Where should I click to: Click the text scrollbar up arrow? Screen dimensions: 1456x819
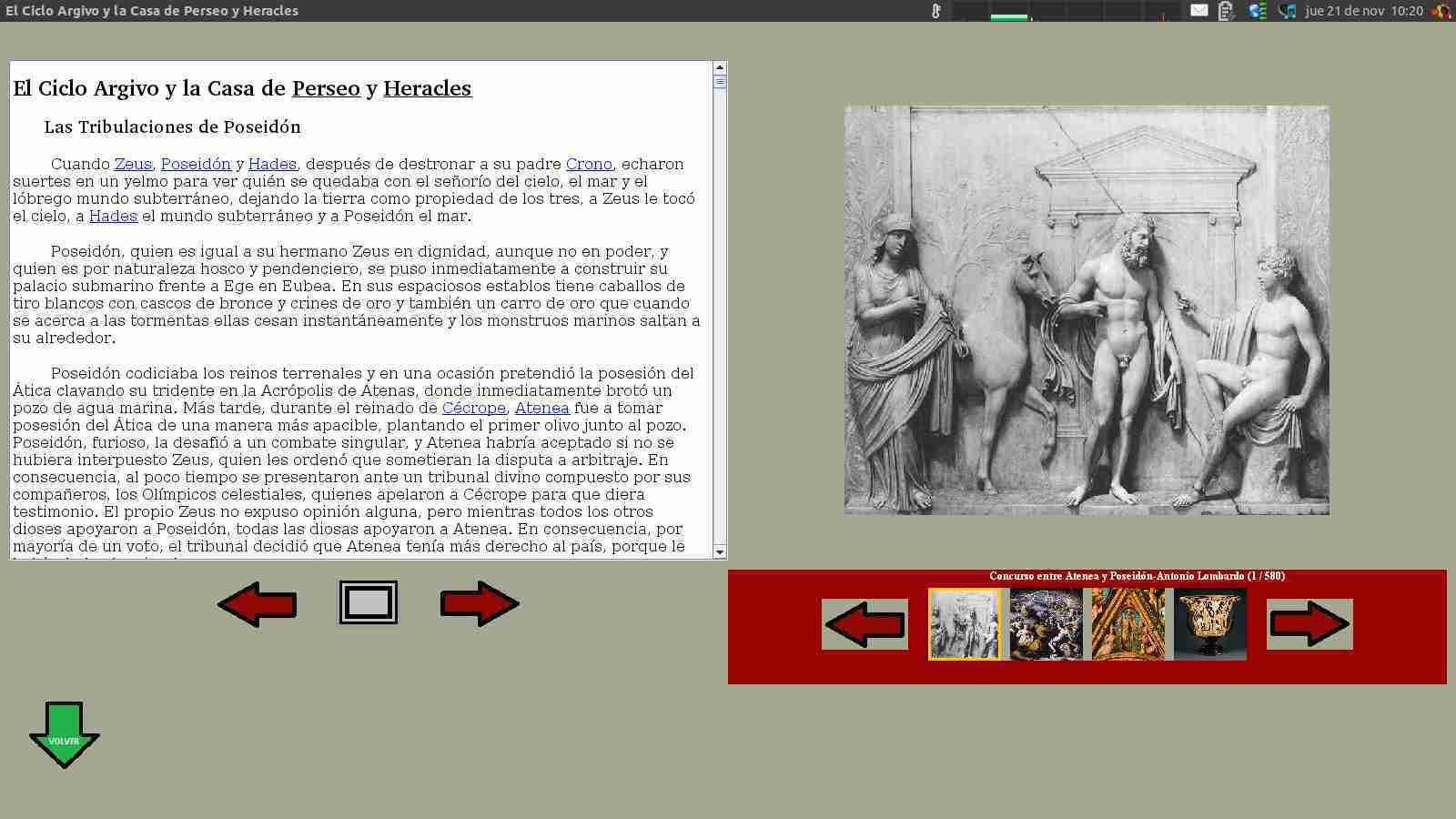tap(720, 67)
